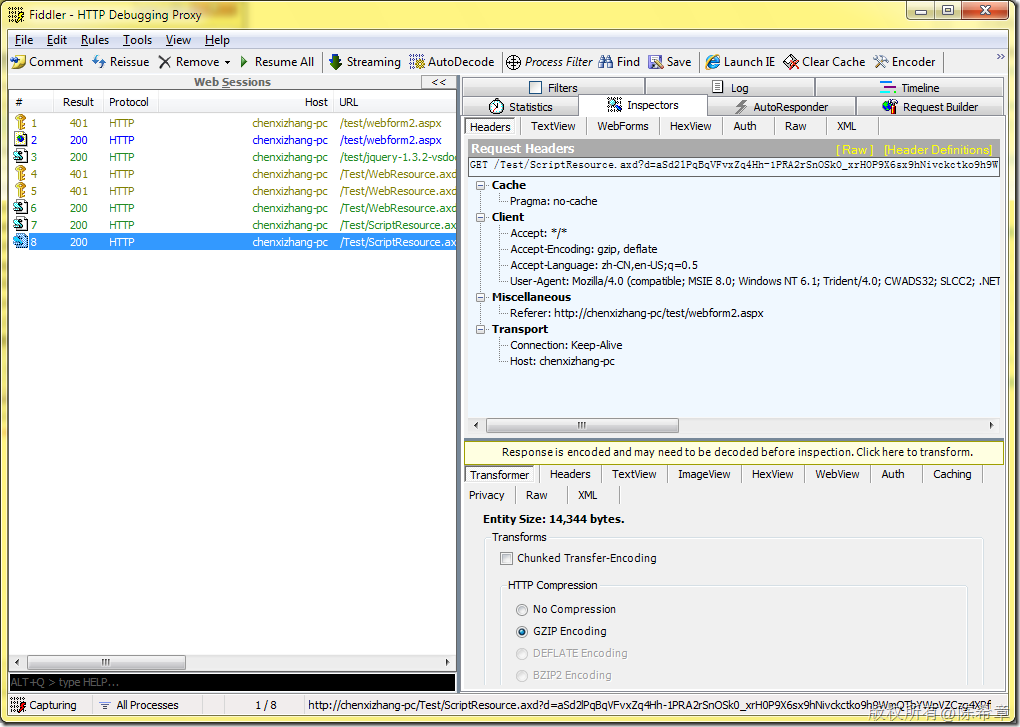The width and height of the screenshot is (1020, 727).
Task: Open the Tools menu
Action: click(137, 40)
